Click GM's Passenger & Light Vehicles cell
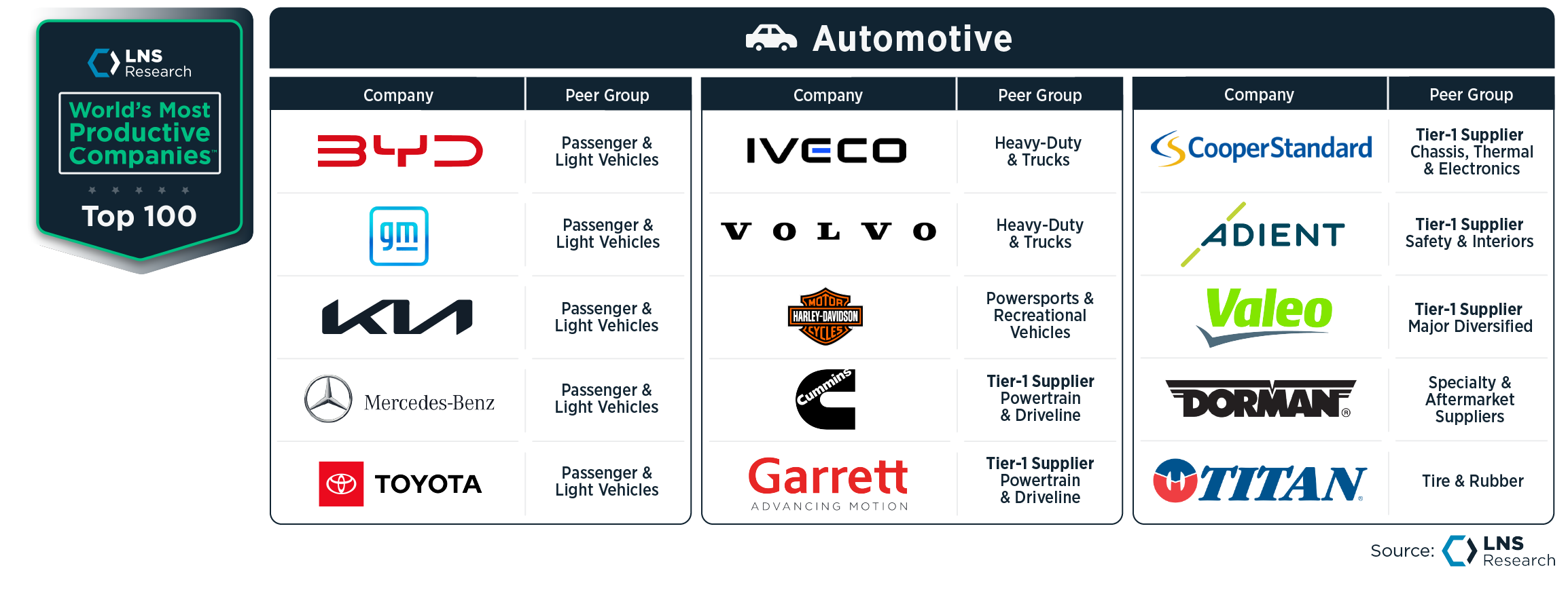The image size is (1568, 592). click(608, 234)
